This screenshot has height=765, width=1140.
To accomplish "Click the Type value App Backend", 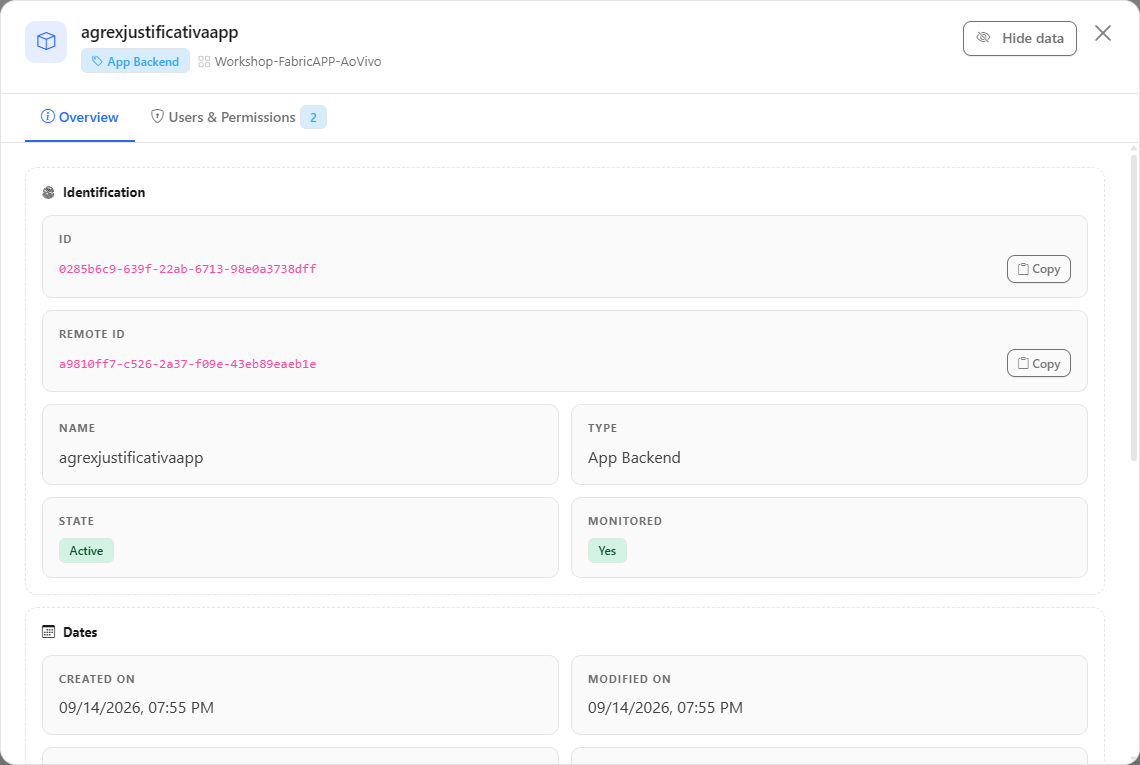I will pyautogui.click(x=634, y=457).
